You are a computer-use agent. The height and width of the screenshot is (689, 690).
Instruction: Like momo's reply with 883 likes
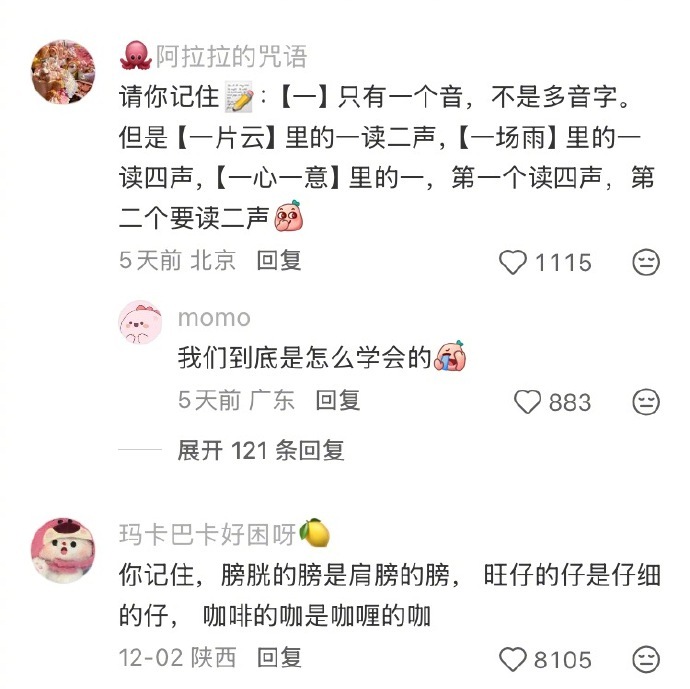(527, 402)
